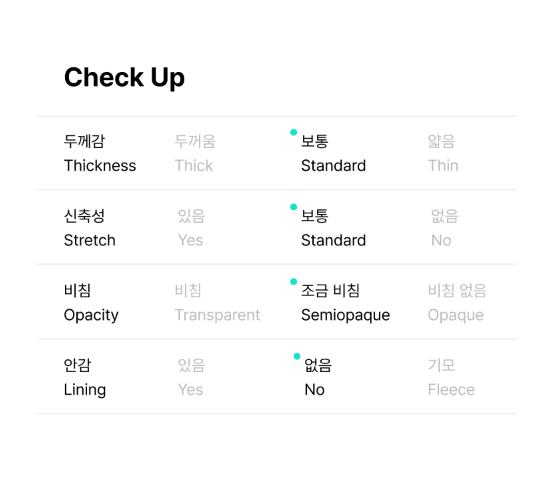Choose Standard for Thickness

click(333, 153)
